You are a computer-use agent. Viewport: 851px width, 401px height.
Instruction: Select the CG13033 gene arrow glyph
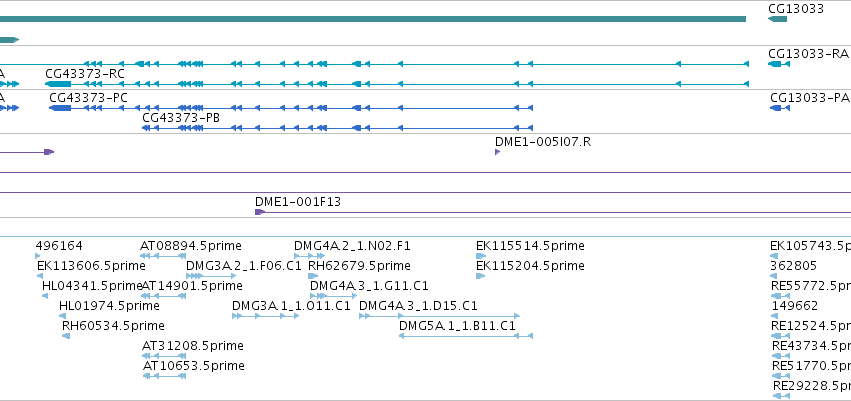(777, 19)
